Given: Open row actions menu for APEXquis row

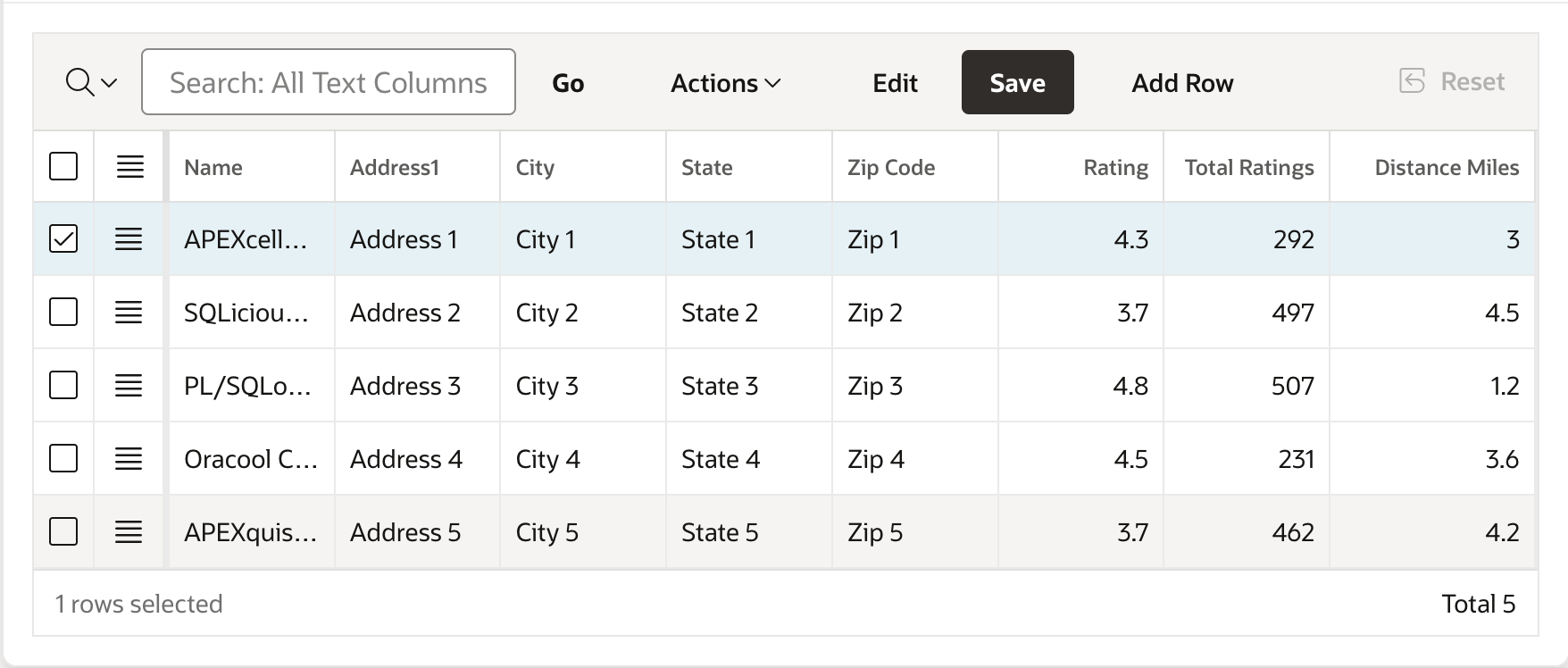Looking at the screenshot, I should [129, 531].
